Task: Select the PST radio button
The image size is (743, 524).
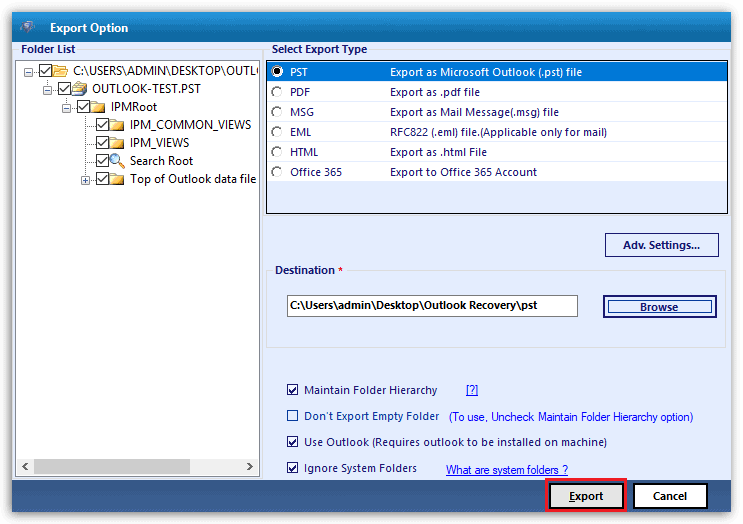Action: click(x=277, y=72)
